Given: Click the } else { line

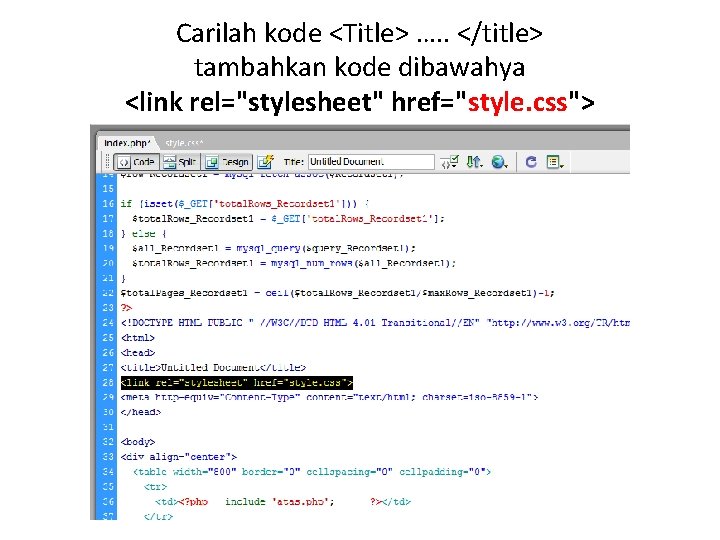Looking at the screenshot, I should tap(143, 233).
